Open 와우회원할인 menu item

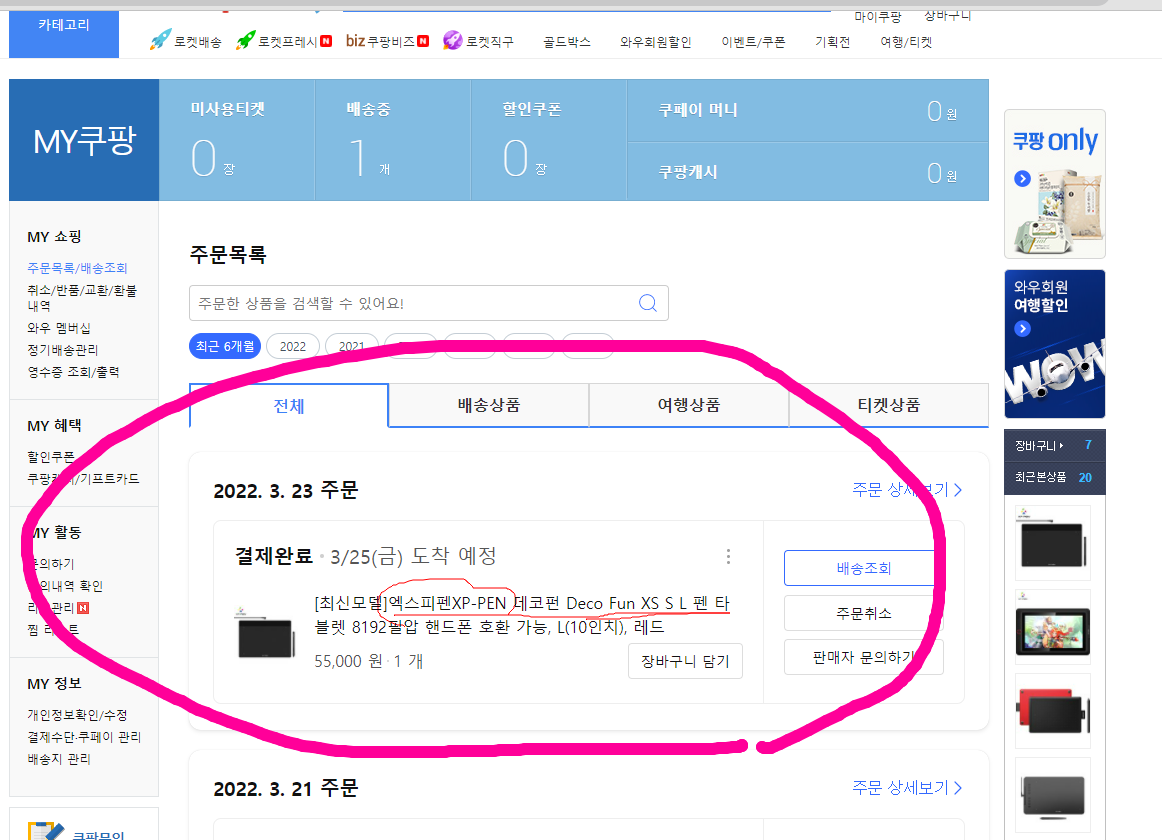click(655, 42)
